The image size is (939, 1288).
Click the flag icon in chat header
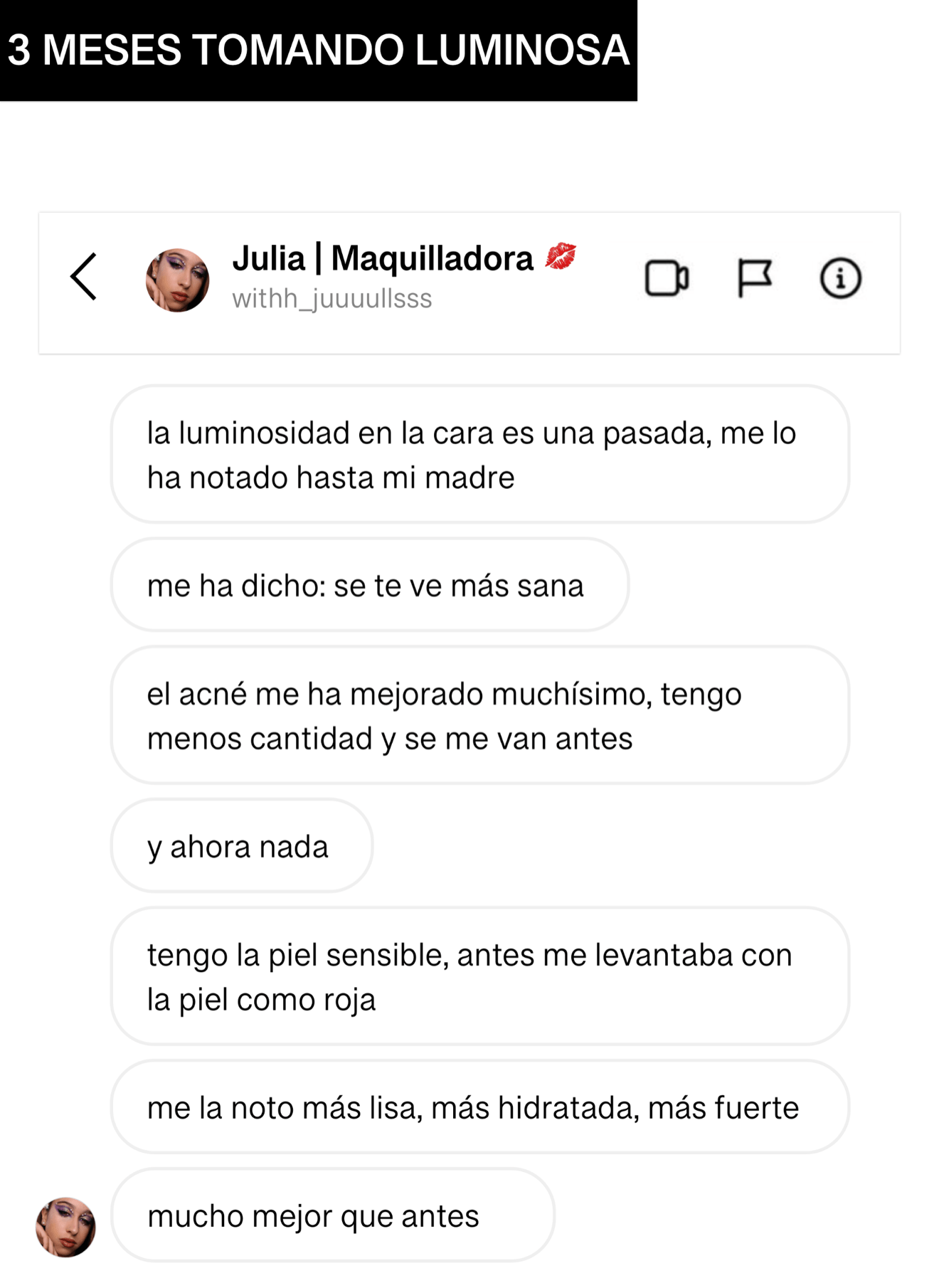tap(754, 278)
